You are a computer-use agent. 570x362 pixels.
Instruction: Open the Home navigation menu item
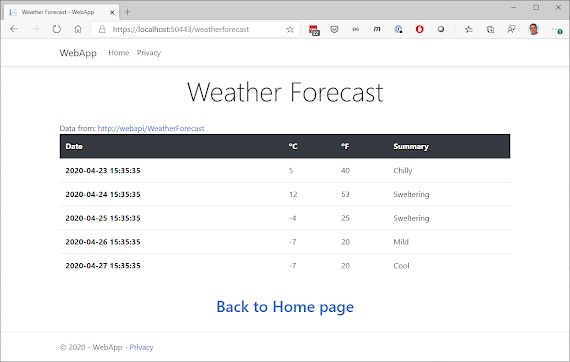point(119,53)
